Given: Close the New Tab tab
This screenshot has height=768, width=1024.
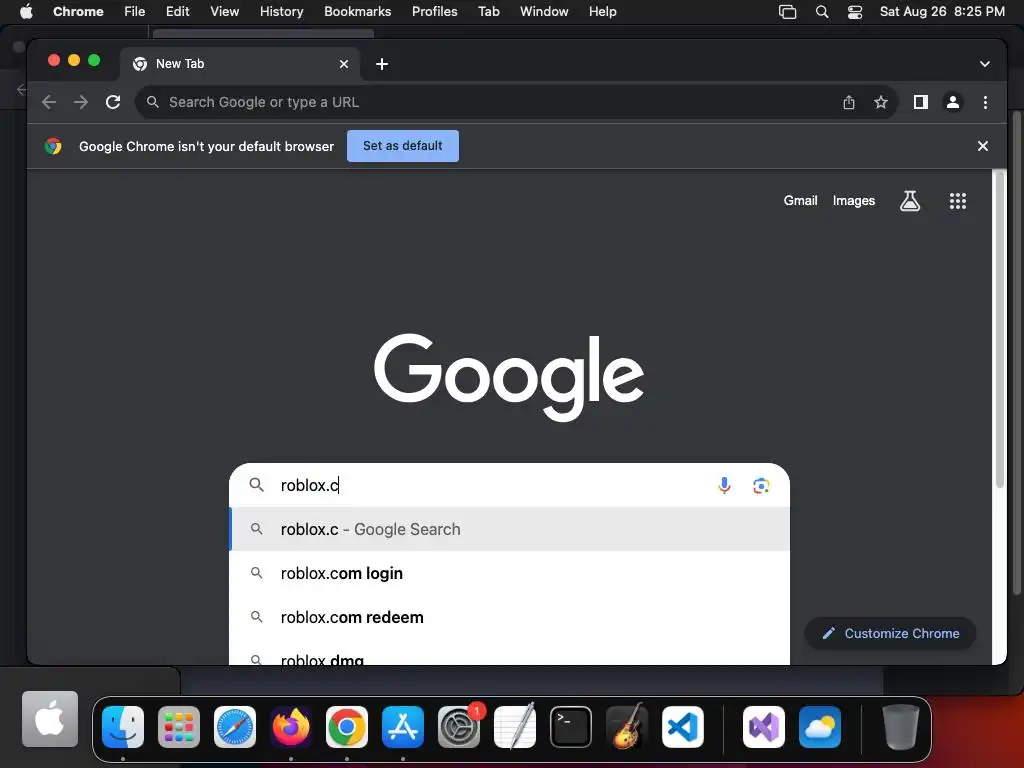Looking at the screenshot, I should [x=344, y=64].
